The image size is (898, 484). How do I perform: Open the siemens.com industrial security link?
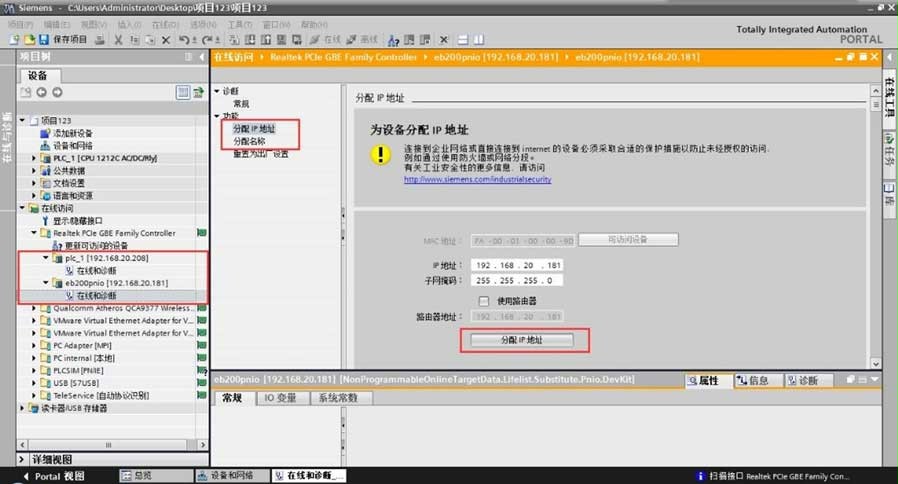pos(477,180)
